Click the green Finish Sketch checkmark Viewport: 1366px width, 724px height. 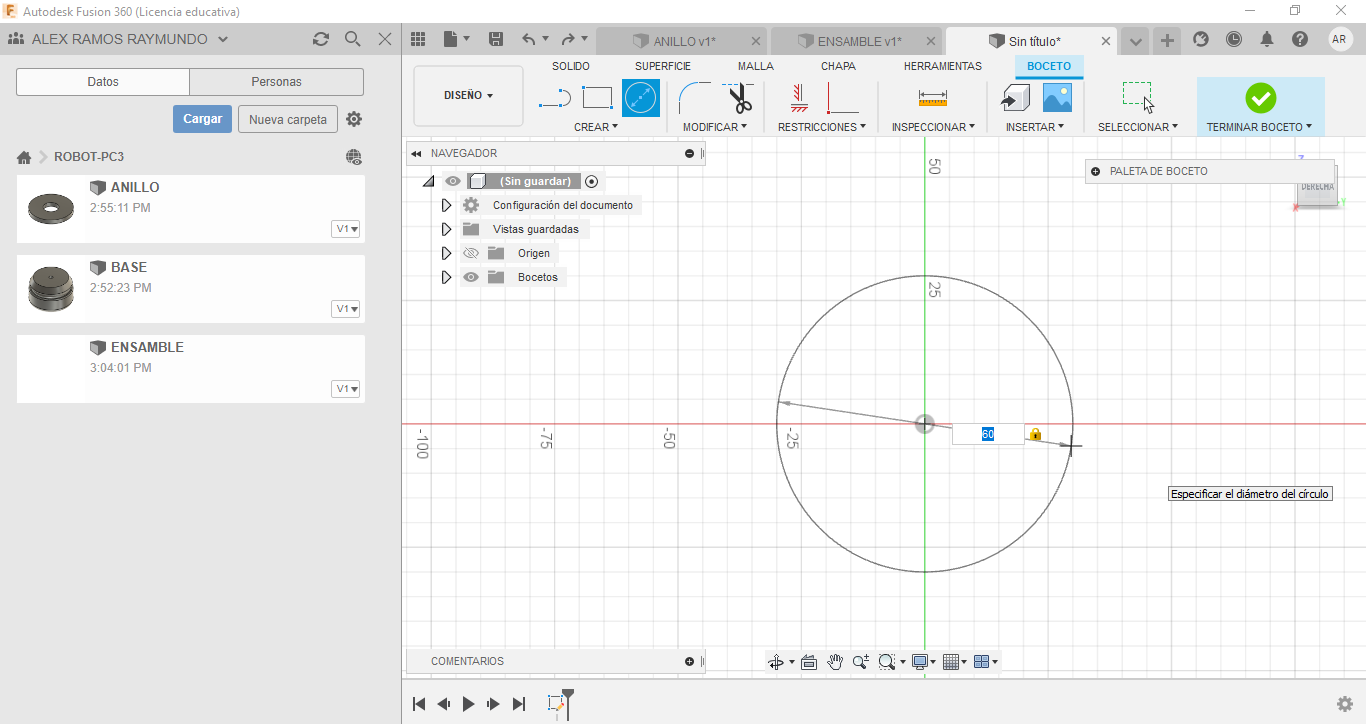(1260, 98)
